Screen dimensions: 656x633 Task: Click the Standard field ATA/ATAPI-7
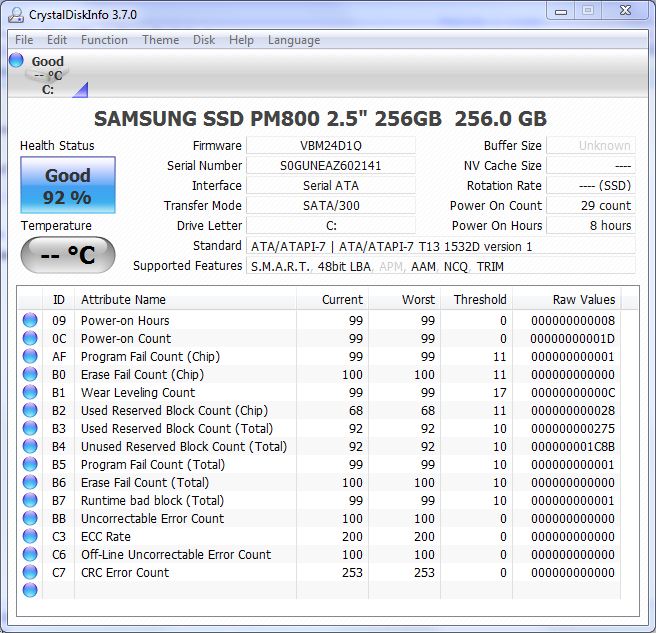coord(441,246)
